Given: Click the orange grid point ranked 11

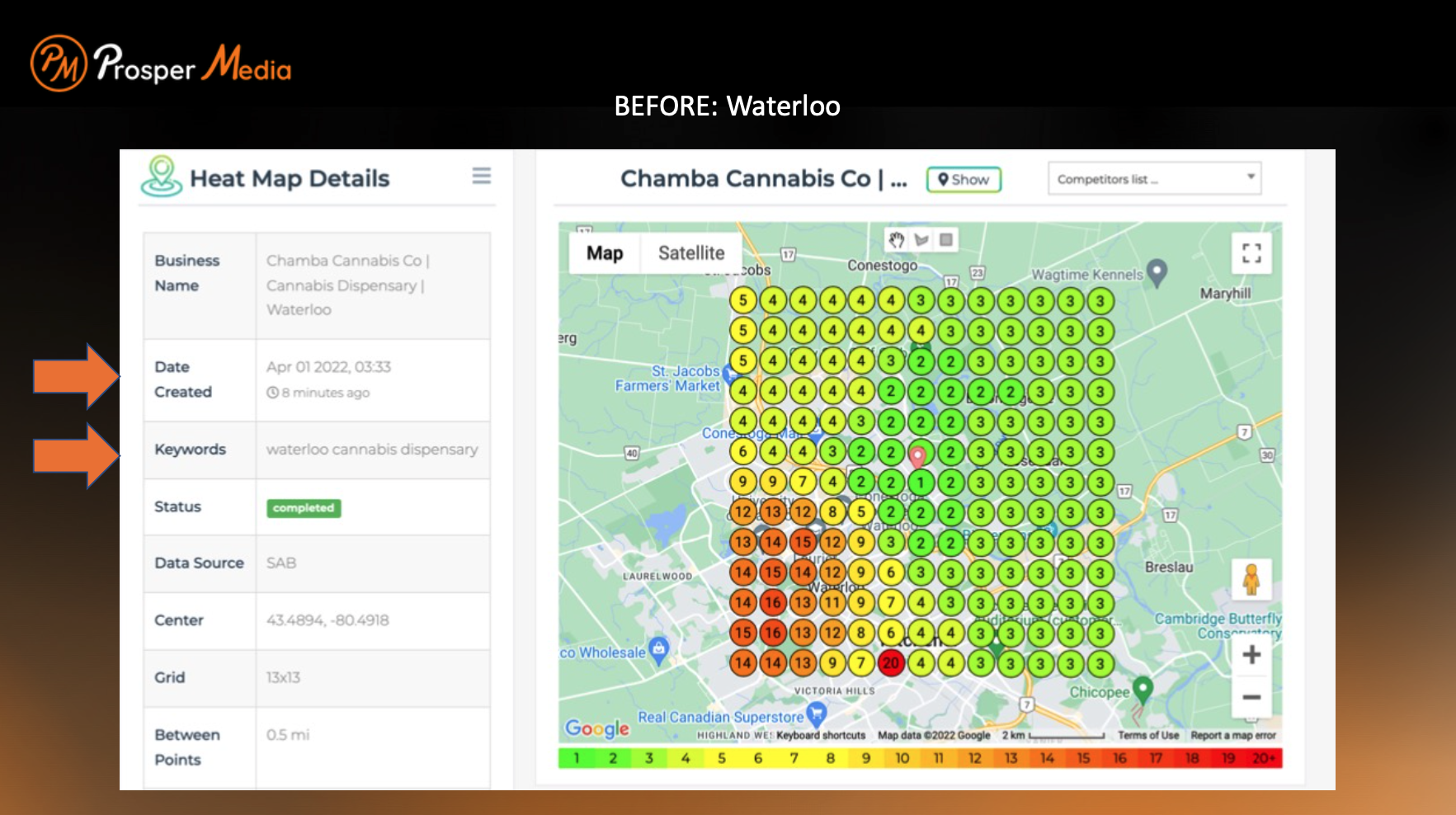Looking at the screenshot, I should (x=832, y=602).
